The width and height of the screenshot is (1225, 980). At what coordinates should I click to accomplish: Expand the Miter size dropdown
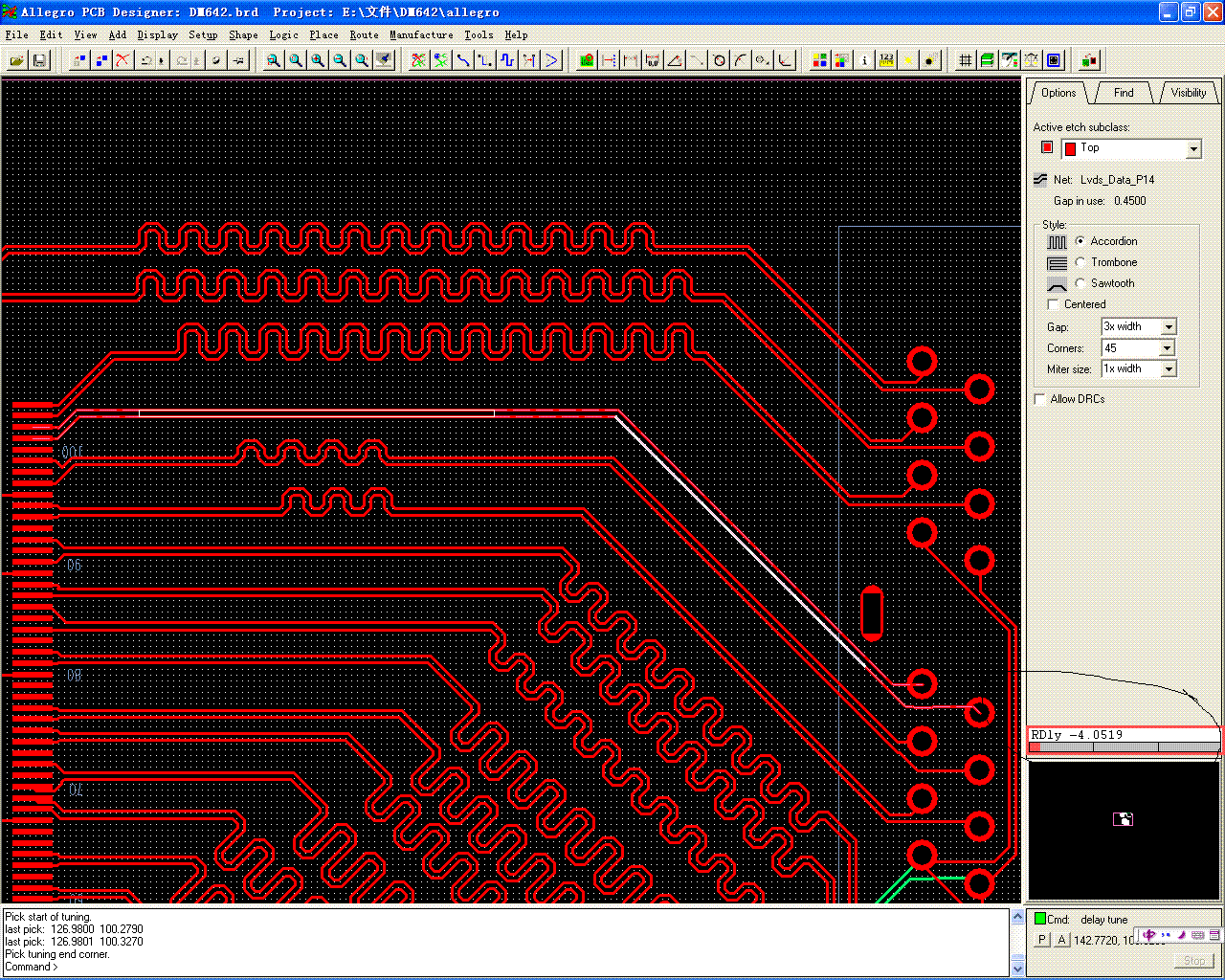pyautogui.click(x=1168, y=369)
